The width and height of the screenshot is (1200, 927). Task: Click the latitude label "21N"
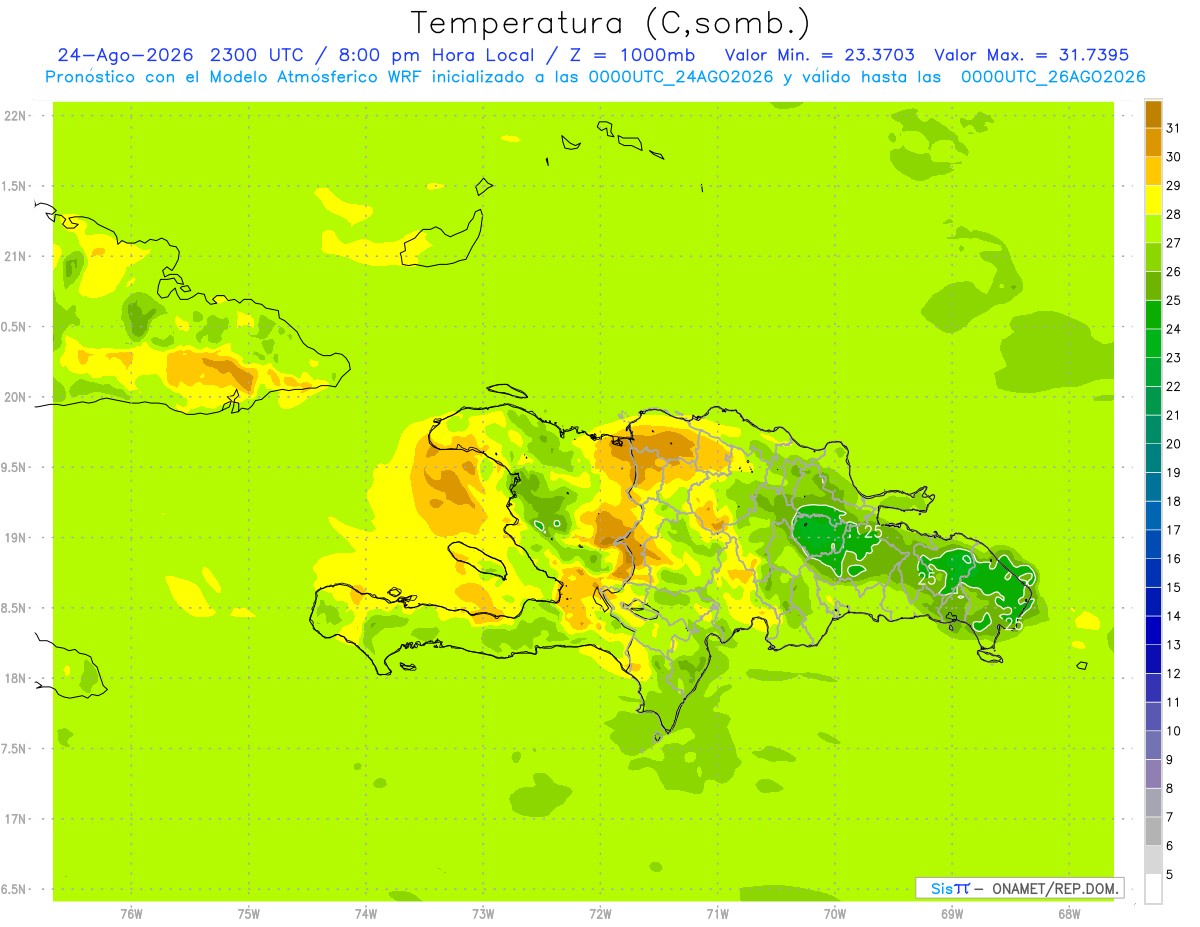click(x=16, y=257)
